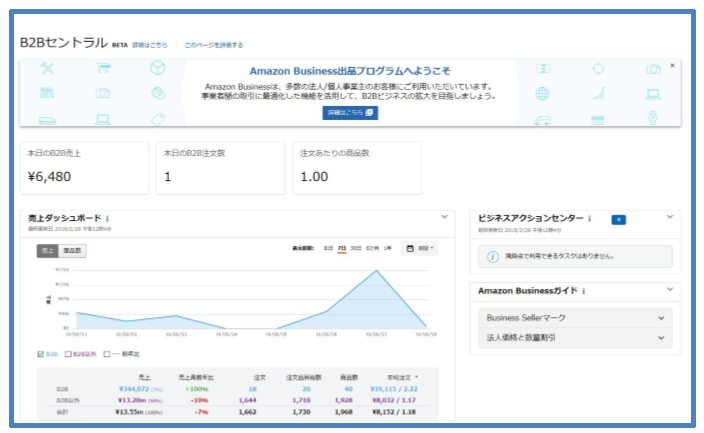Click the -10% year-over-year cell

(x=199, y=400)
